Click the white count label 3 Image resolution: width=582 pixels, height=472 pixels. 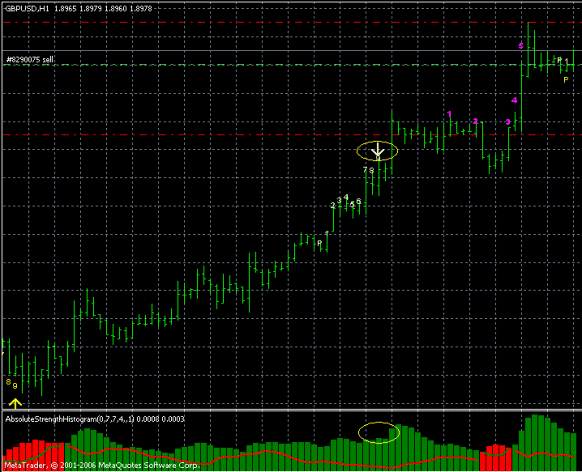(x=339, y=201)
